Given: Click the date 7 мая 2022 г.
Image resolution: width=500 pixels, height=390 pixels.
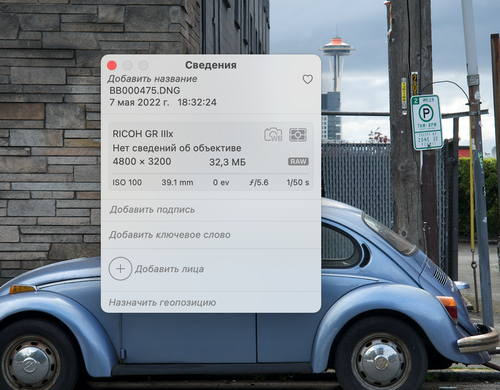Looking at the screenshot, I should (139, 102).
